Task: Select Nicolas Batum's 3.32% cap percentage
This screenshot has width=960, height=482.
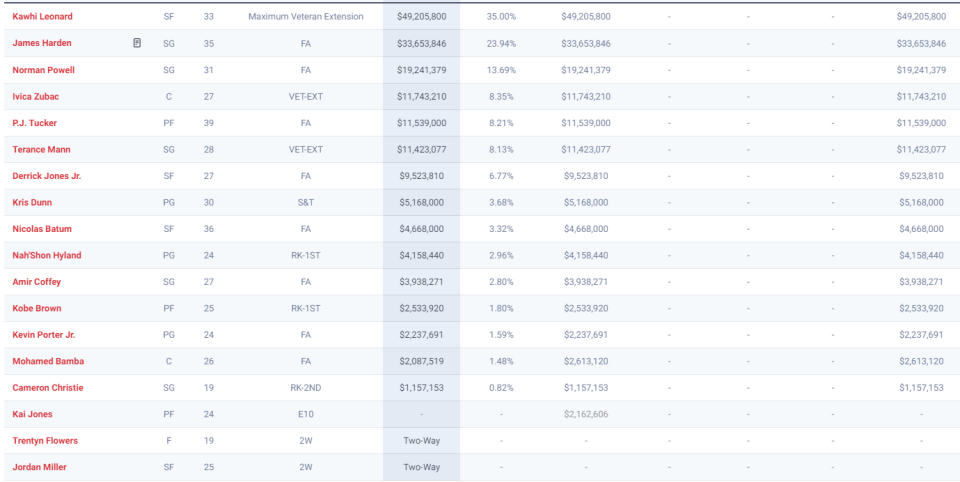Action: pyautogui.click(x=501, y=228)
